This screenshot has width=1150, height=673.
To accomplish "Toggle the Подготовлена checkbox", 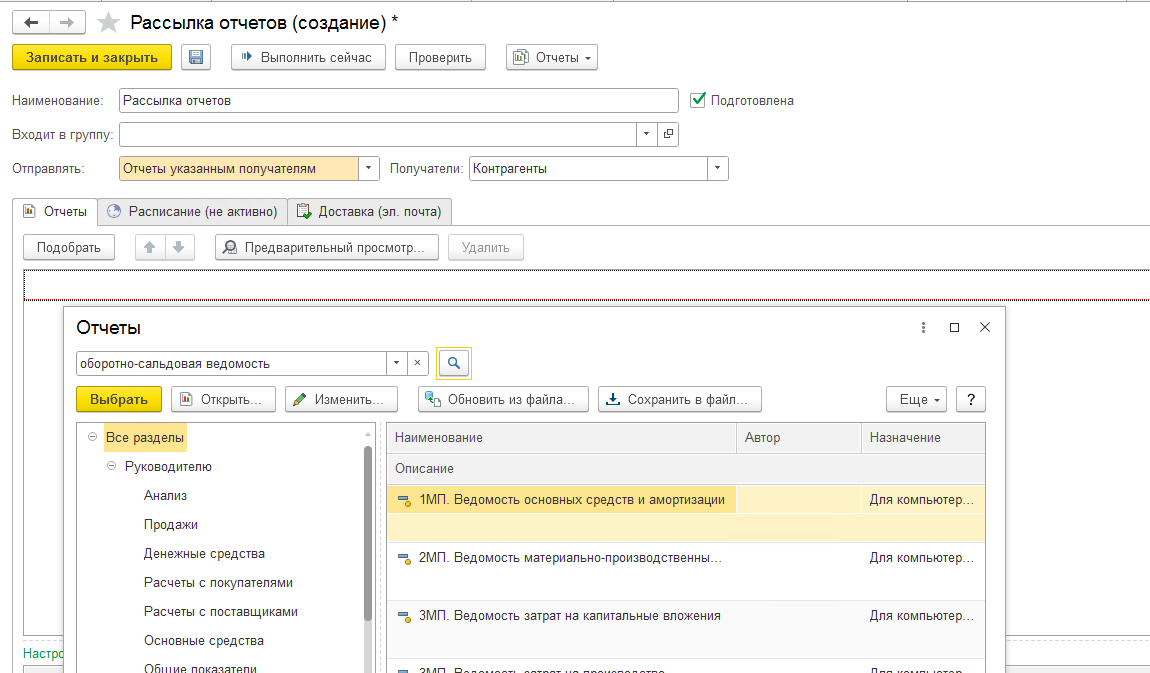I will click(698, 100).
